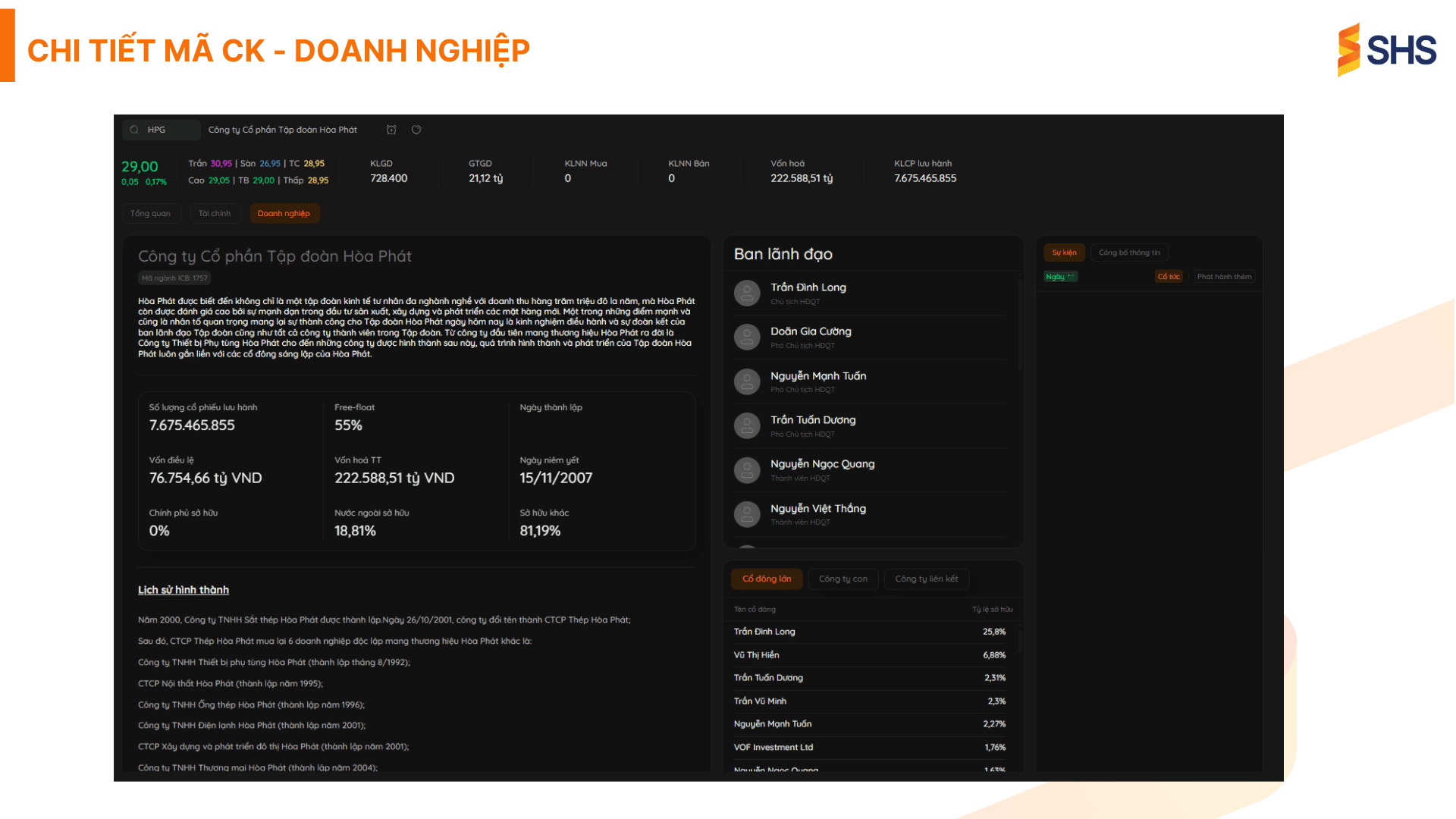Click the Lịch sử hình thành heading link

coord(184,590)
